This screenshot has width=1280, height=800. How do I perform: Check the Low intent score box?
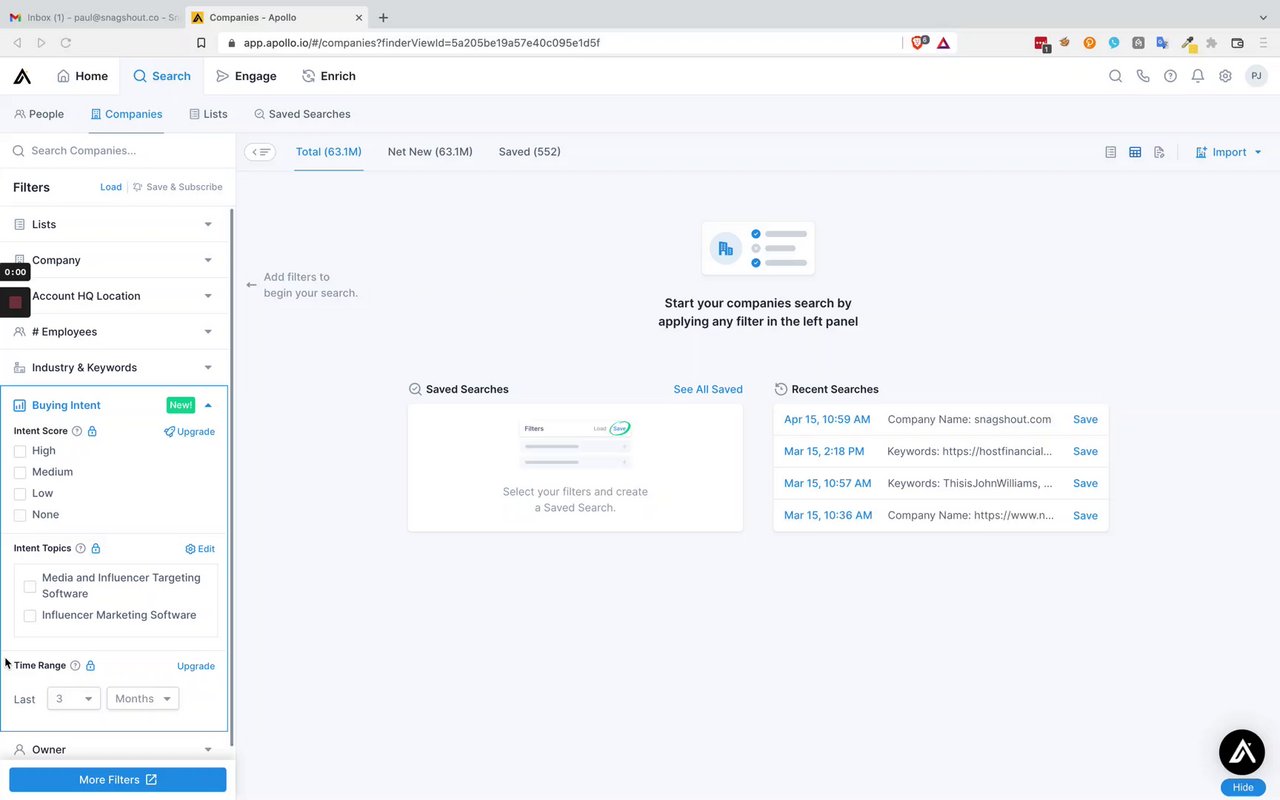[20, 494]
